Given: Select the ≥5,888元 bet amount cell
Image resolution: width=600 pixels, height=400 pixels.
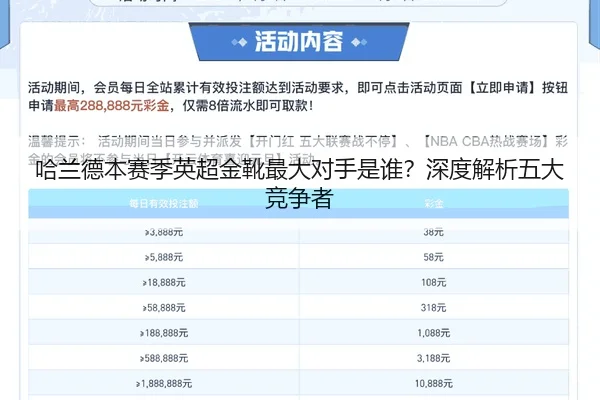Looking at the screenshot, I should pos(164,257).
